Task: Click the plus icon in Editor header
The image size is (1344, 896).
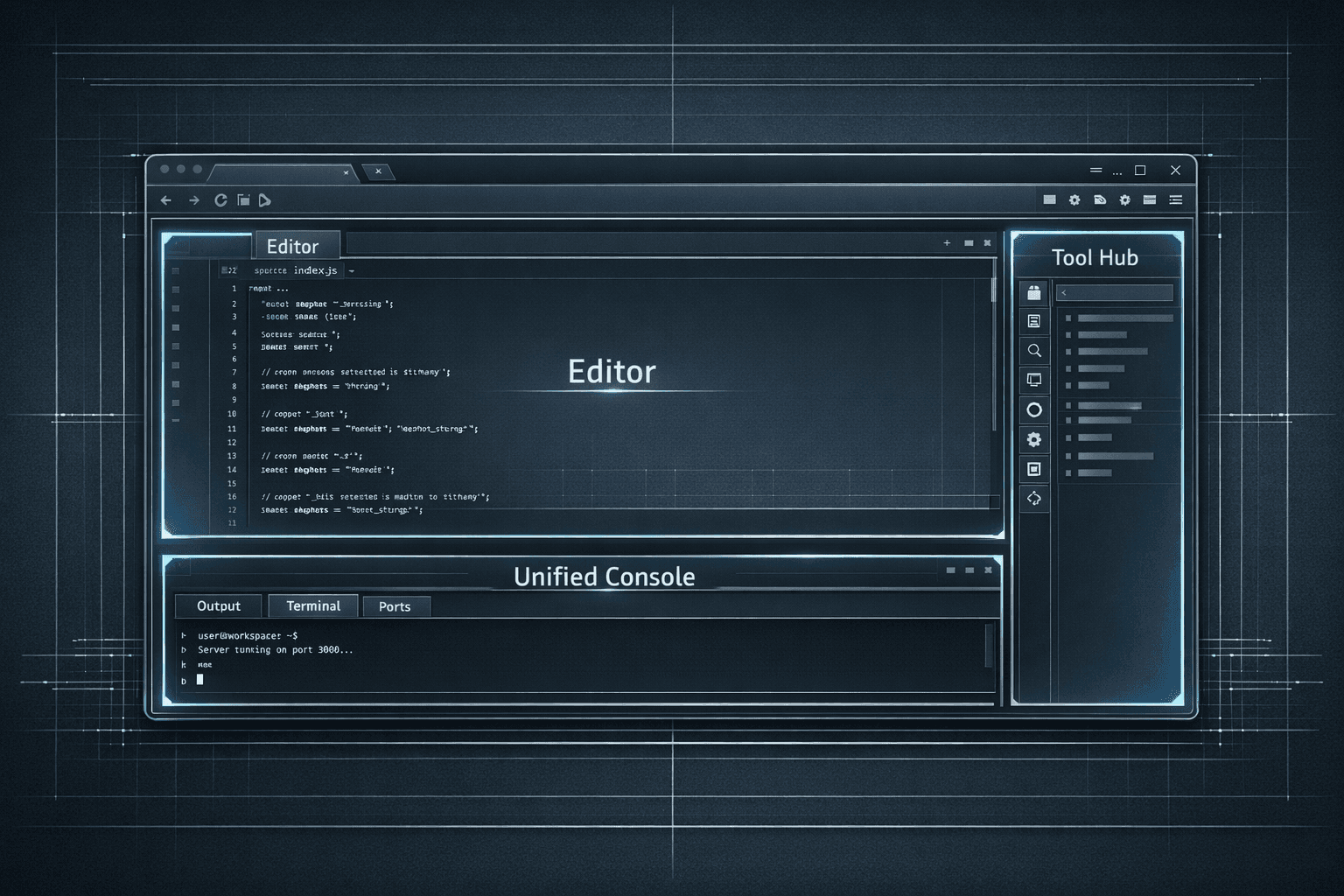Action: coord(947,243)
